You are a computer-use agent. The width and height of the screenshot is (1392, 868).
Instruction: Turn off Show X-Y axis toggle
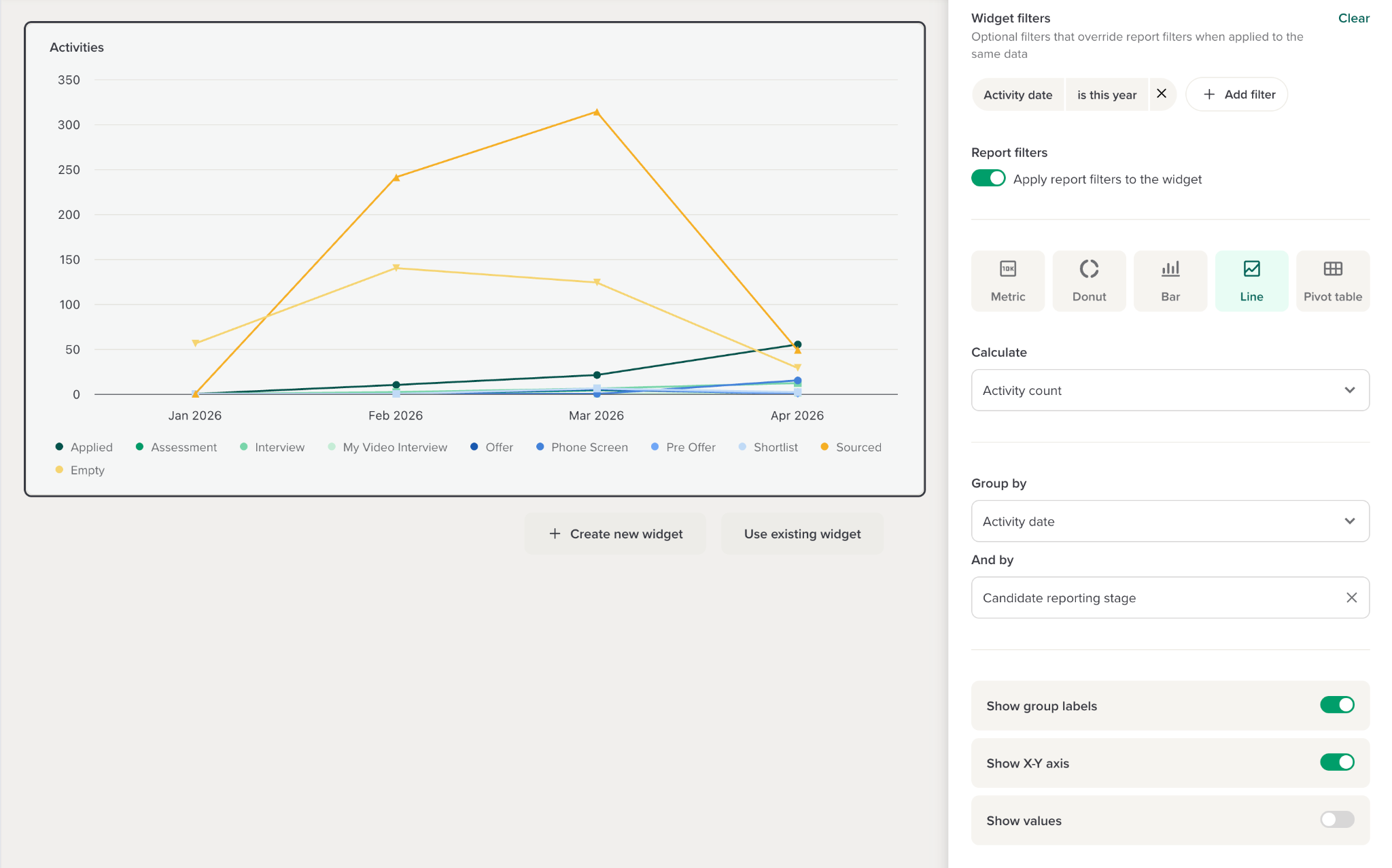[1336, 763]
